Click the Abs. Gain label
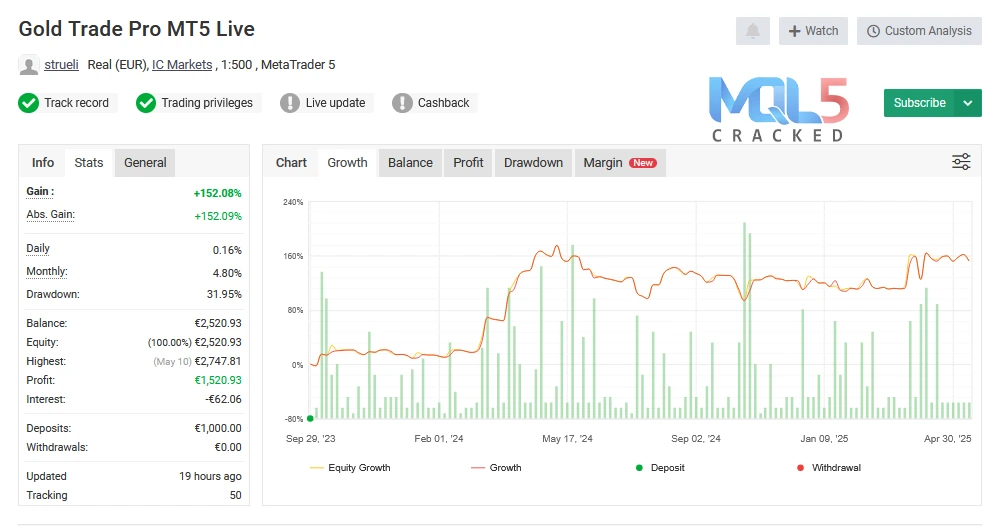The height and width of the screenshot is (526, 998). (50, 214)
